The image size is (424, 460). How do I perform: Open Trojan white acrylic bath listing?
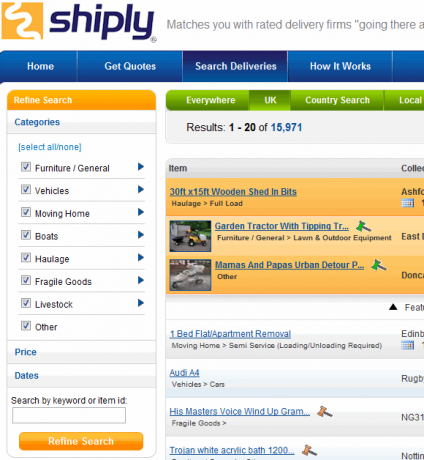232,450
